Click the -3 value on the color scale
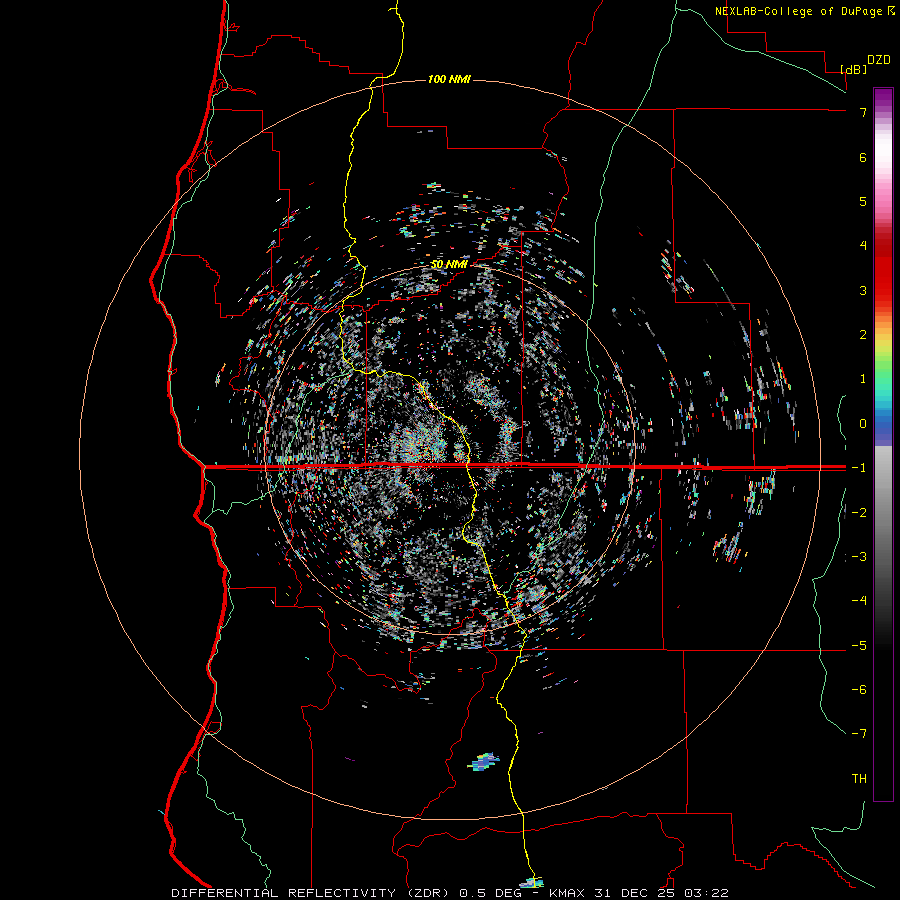The height and width of the screenshot is (900, 900). (859, 557)
